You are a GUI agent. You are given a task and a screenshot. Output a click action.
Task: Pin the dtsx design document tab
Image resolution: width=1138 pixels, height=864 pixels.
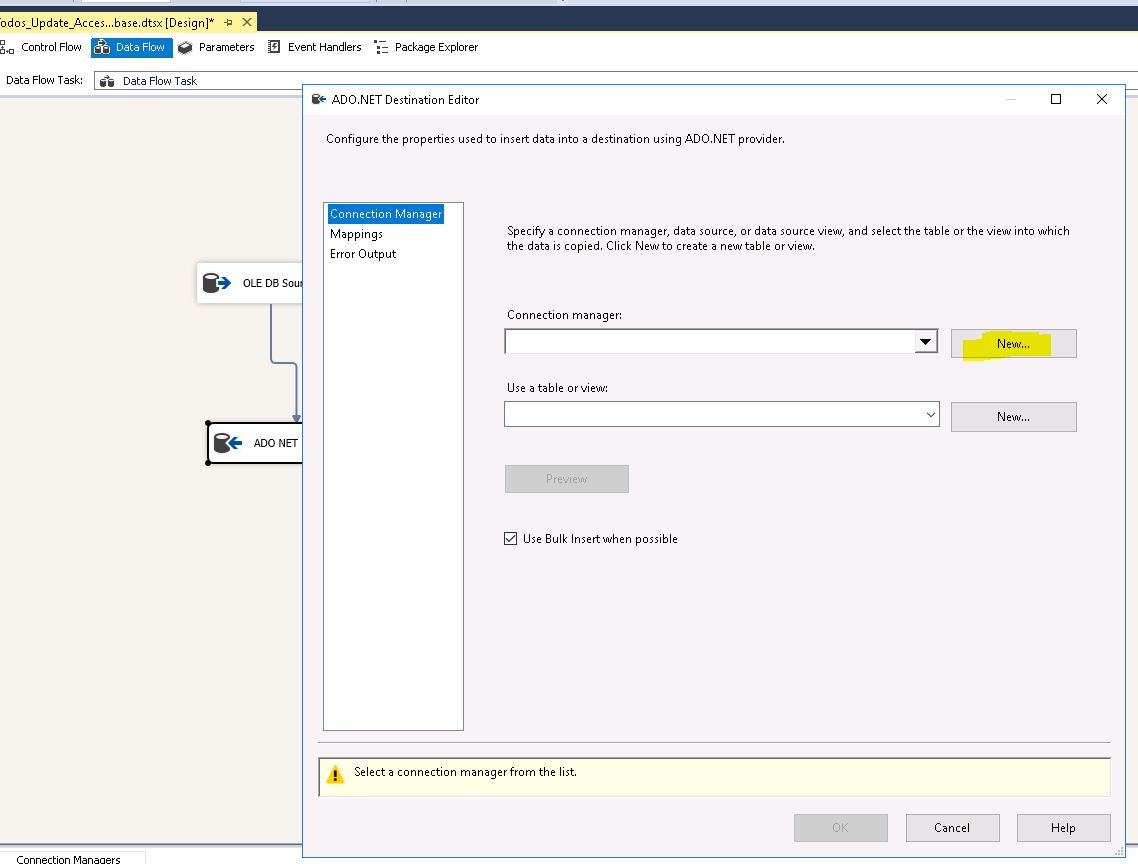(x=229, y=22)
